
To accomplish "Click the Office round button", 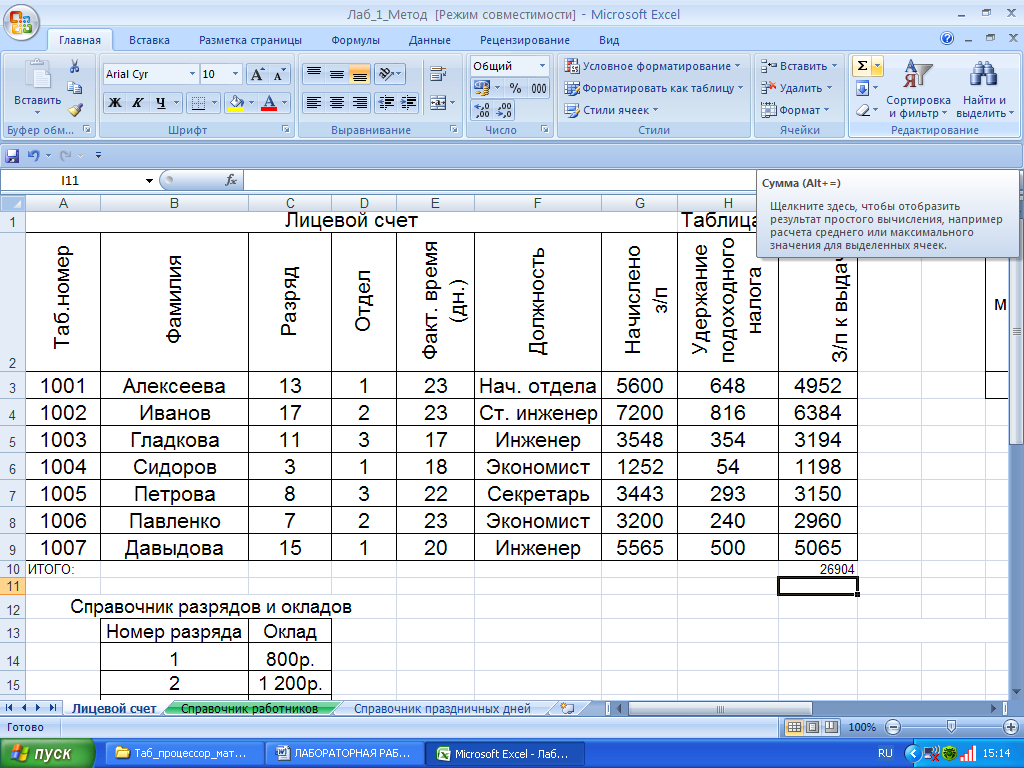I will 21,22.
